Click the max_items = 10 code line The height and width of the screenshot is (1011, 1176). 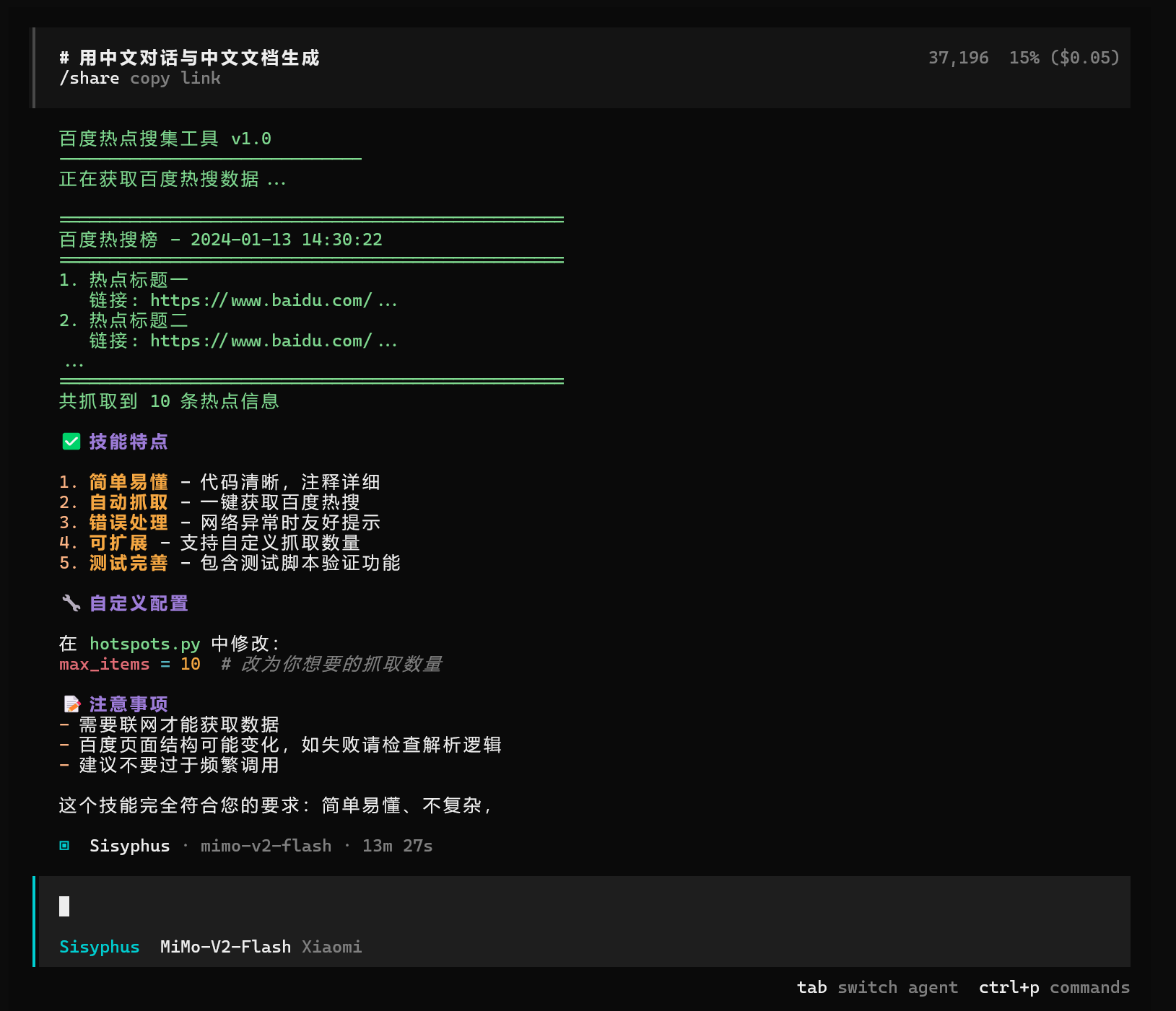click(x=130, y=664)
